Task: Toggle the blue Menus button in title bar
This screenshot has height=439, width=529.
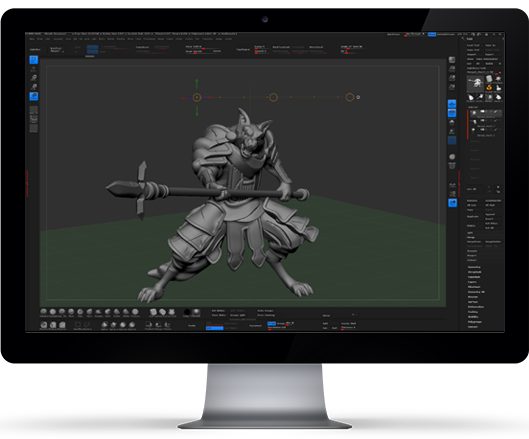Action: tap(432, 34)
